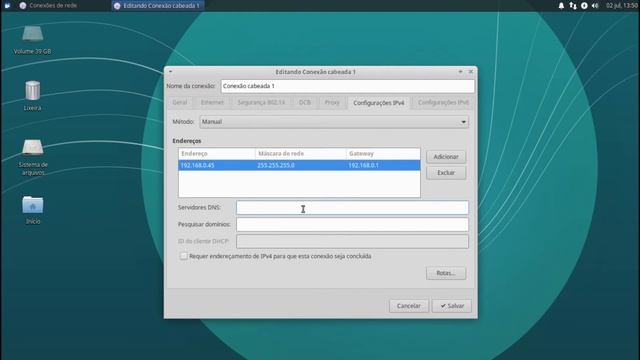Minimize the editing dialog window

460,72
